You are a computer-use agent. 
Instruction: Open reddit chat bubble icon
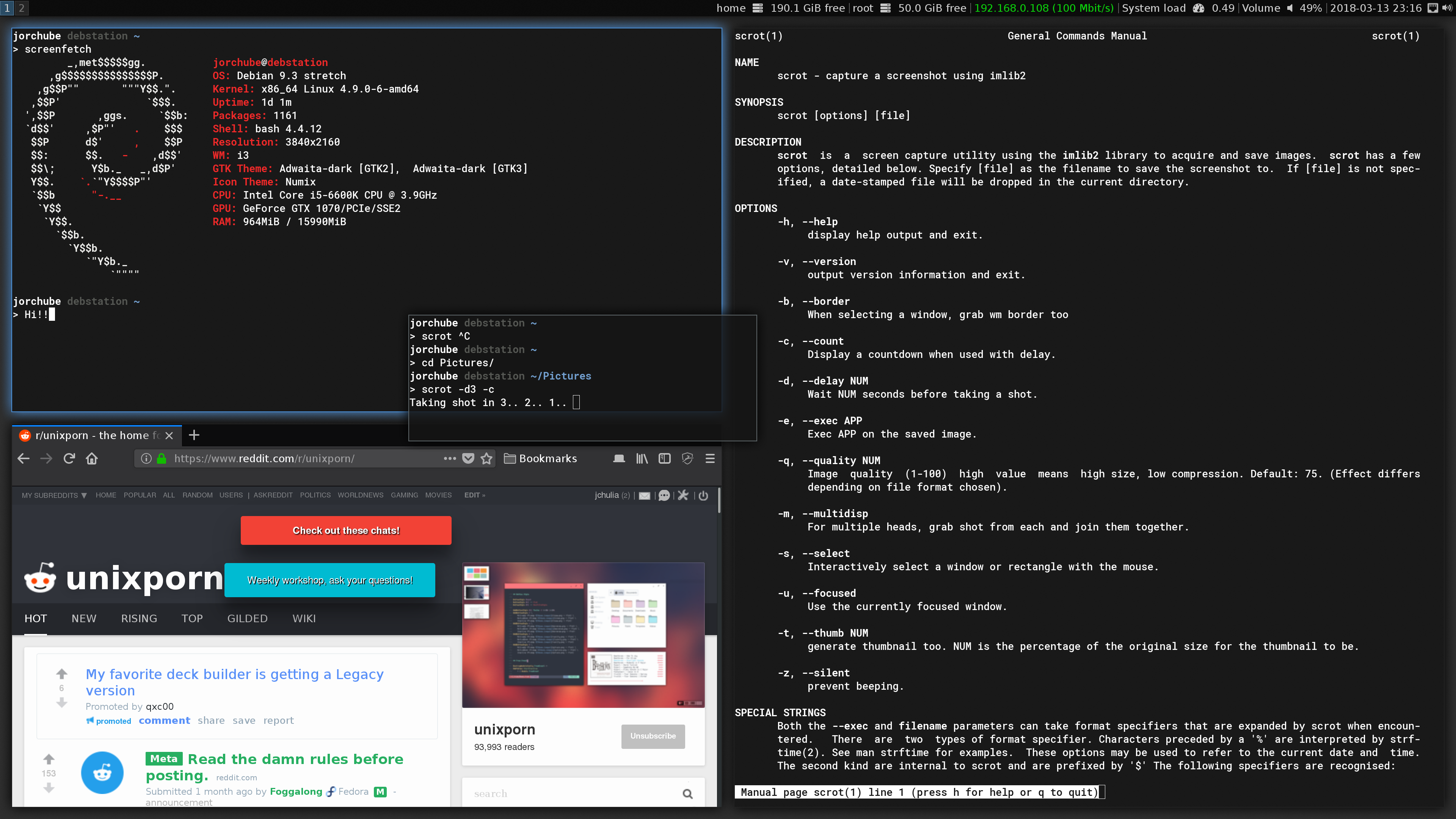click(x=664, y=496)
